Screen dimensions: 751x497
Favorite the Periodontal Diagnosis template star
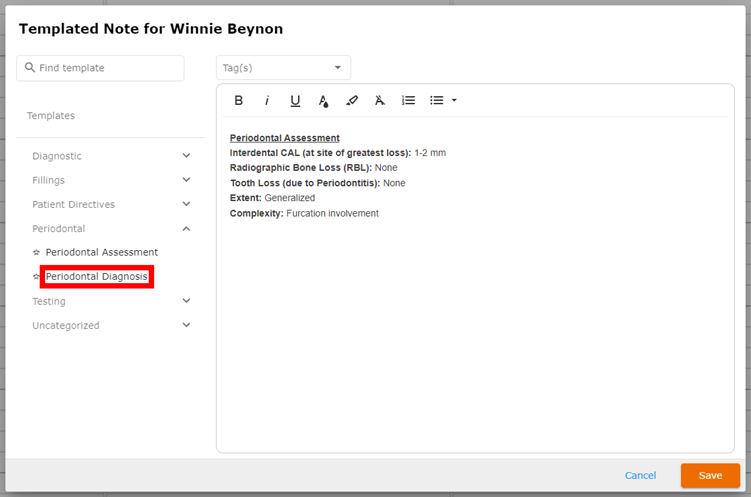click(36, 276)
